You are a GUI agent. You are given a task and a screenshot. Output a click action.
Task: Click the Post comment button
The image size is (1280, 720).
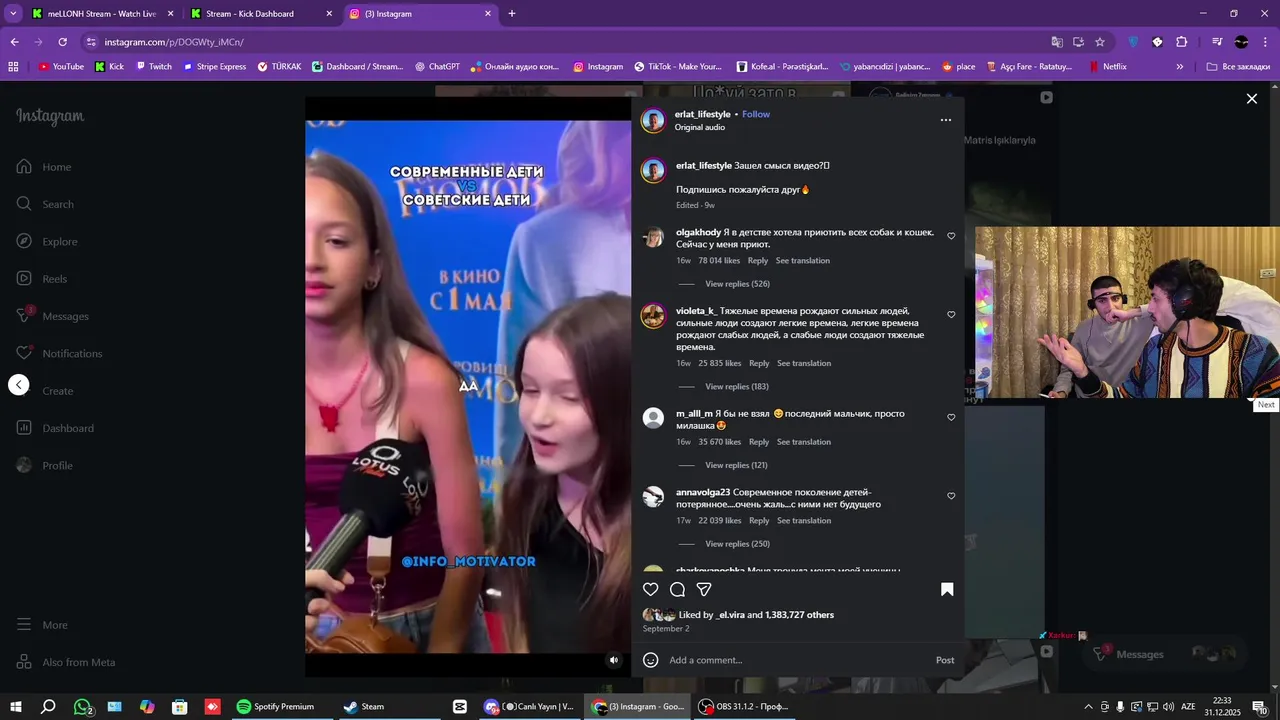click(945, 660)
